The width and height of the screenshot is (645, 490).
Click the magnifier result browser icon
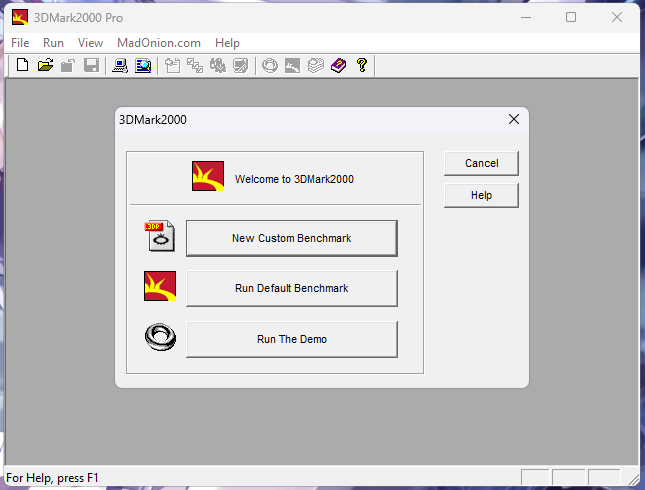coord(143,65)
